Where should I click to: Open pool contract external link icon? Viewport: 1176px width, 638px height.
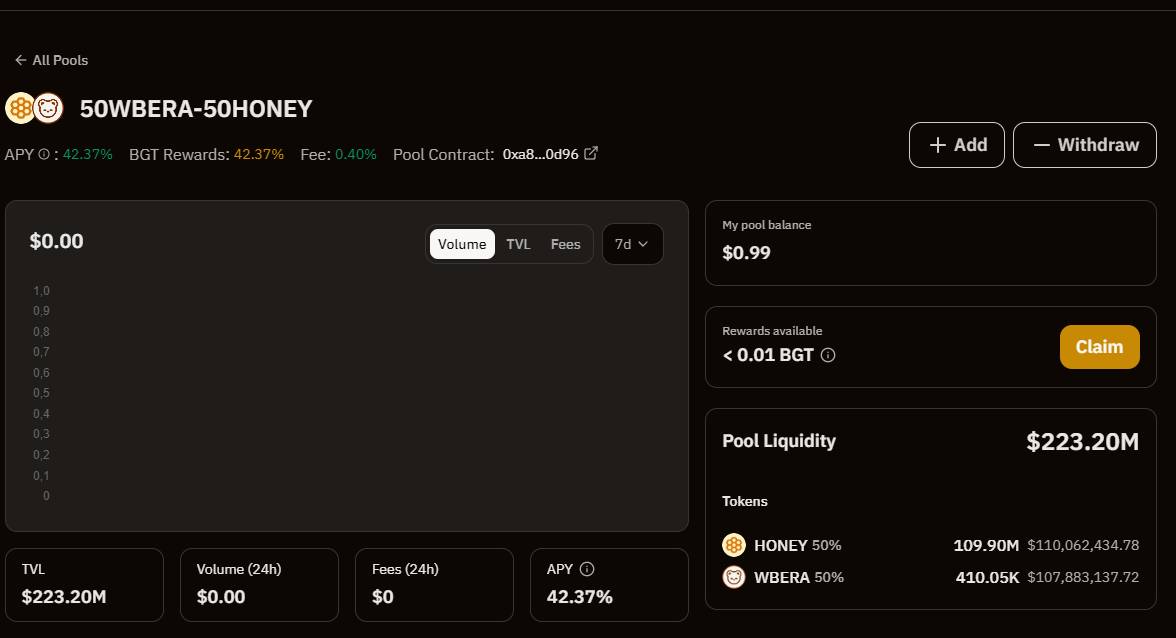coord(591,153)
